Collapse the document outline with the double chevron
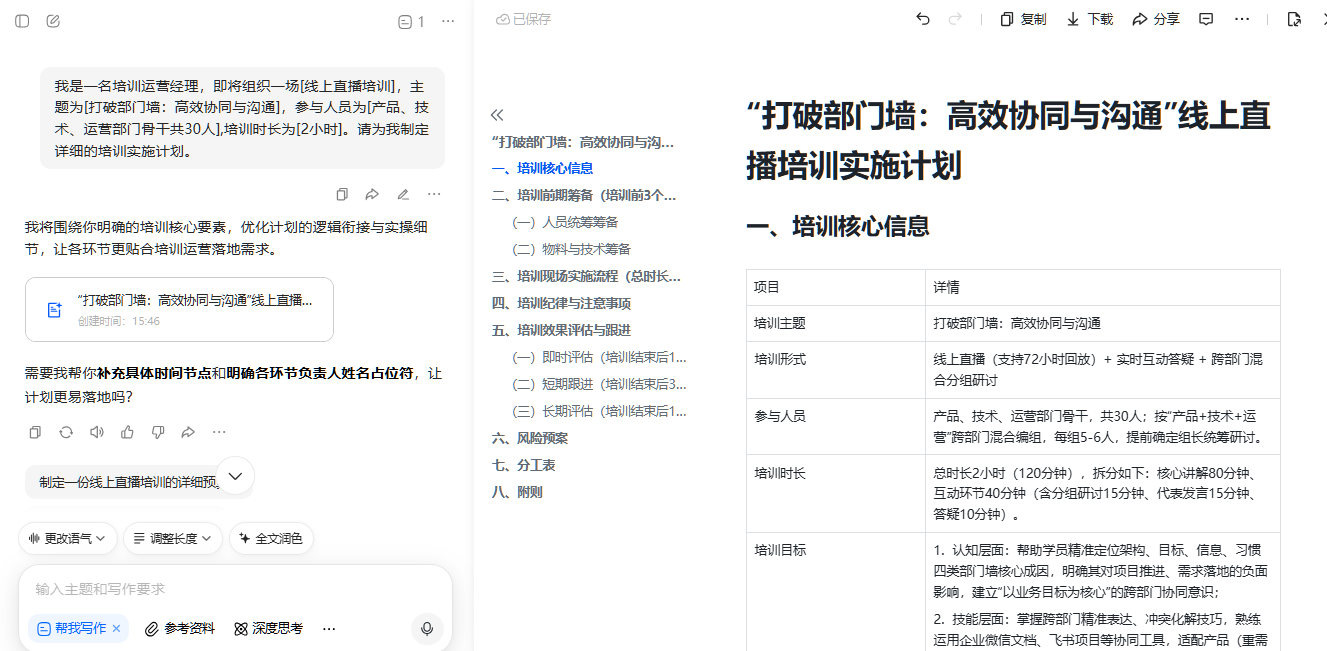The image size is (1327, 651). (497, 115)
